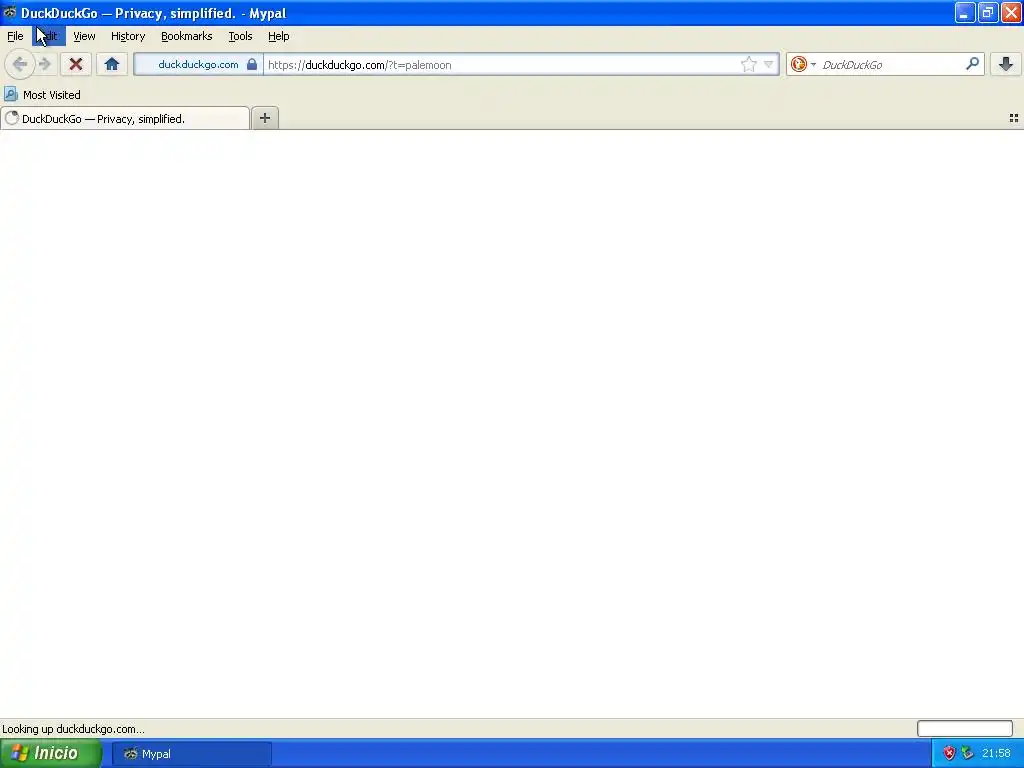This screenshot has width=1024, height=768.
Task: Open the URL history dropdown arrow
Action: (769, 64)
